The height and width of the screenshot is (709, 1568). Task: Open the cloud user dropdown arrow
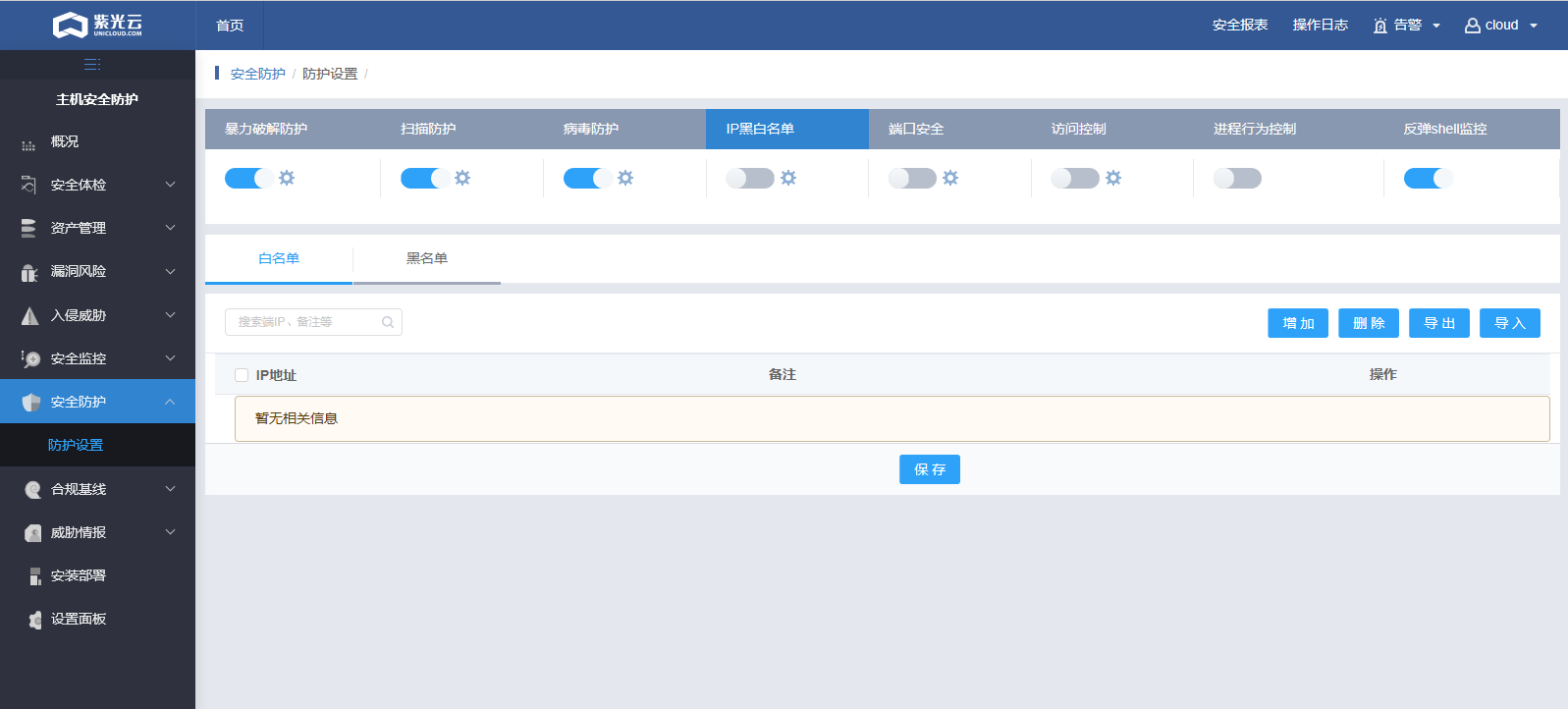(1534, 27)
